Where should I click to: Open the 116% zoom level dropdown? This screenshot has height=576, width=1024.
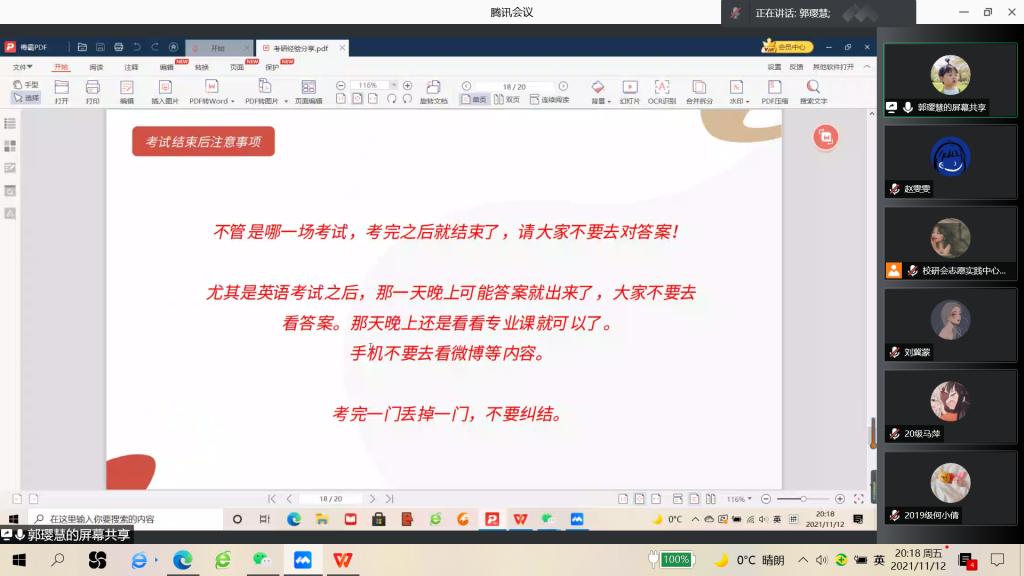tap(393, 85)
